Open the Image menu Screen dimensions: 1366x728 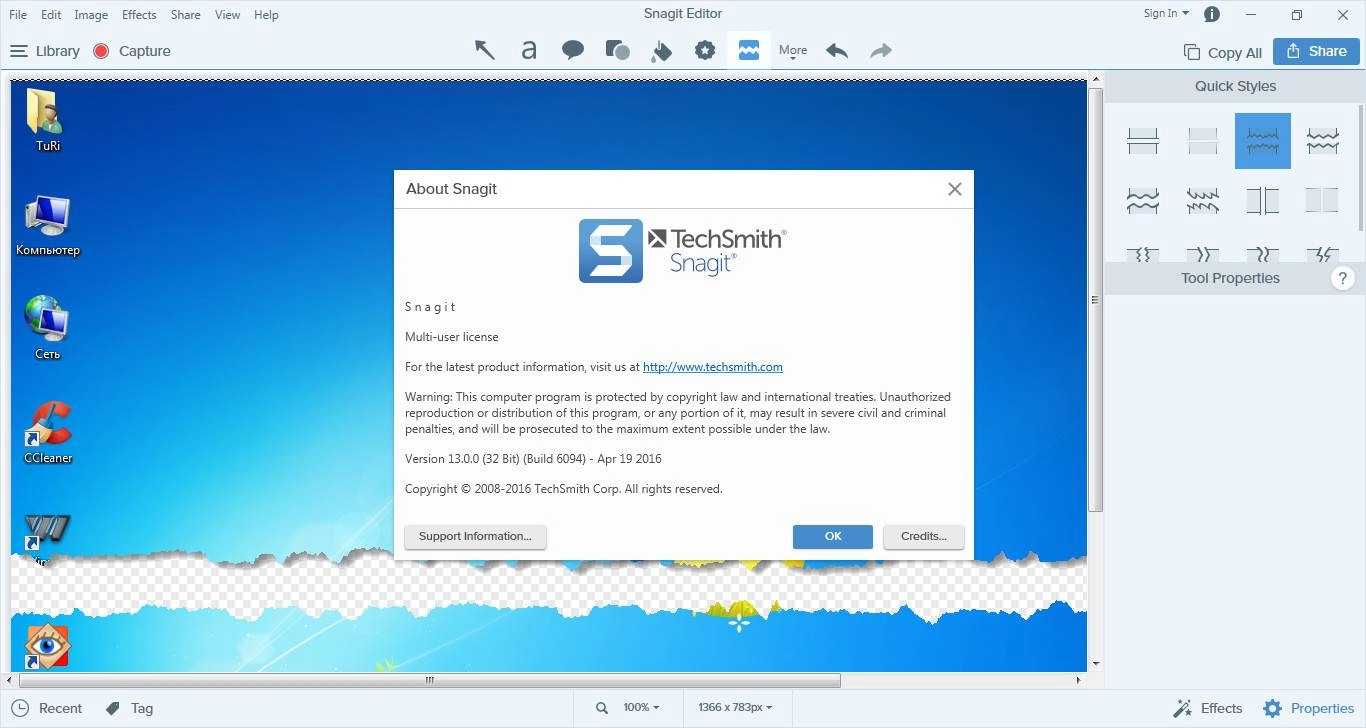click(x=91, y=15)
